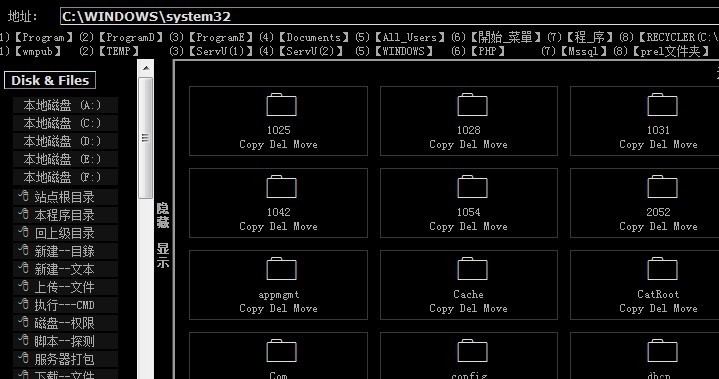The width and height of the screenshot is (719, 379).
Task: Open the 2052 folder icon
Action: click(x=662, y=187)
